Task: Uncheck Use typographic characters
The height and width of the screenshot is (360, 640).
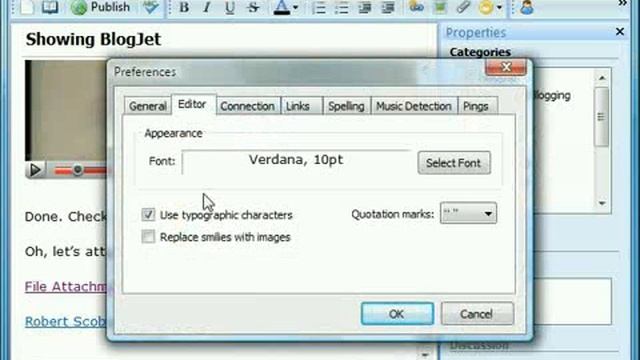Action: 148,215
